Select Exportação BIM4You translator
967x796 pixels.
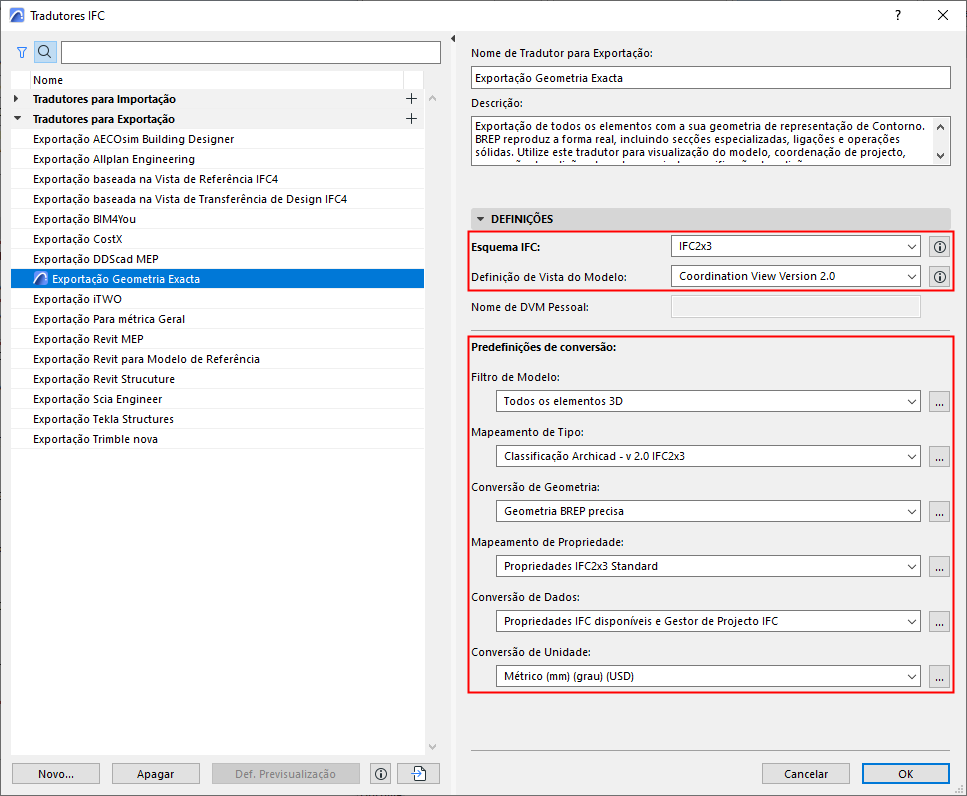[218, 219]
